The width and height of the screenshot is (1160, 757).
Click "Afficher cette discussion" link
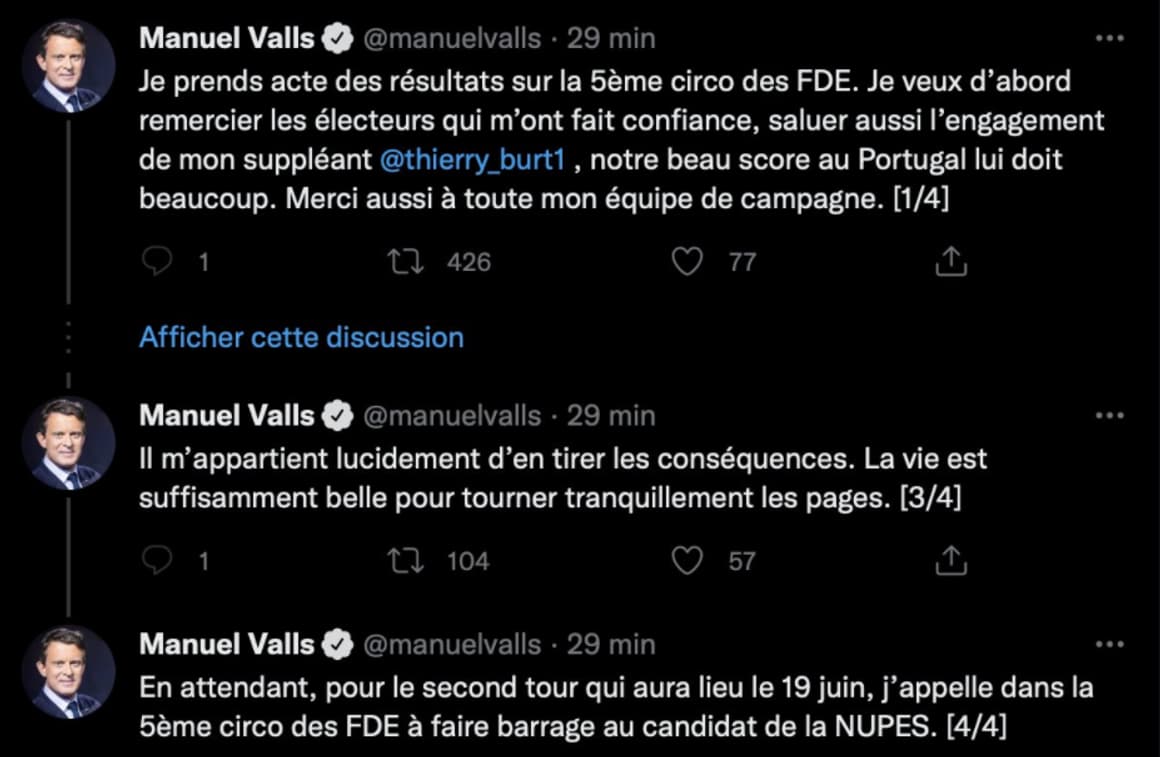coord(301,337)
